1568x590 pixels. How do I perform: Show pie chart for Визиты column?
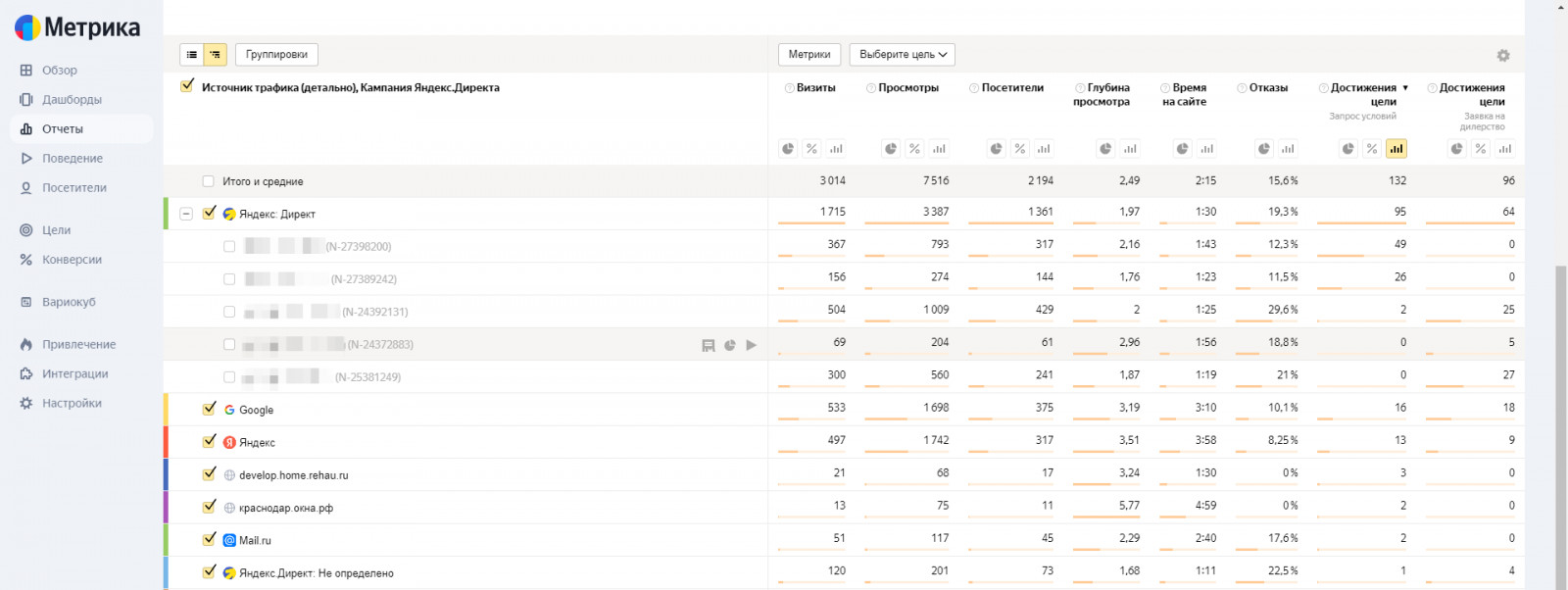click(788, 149)
